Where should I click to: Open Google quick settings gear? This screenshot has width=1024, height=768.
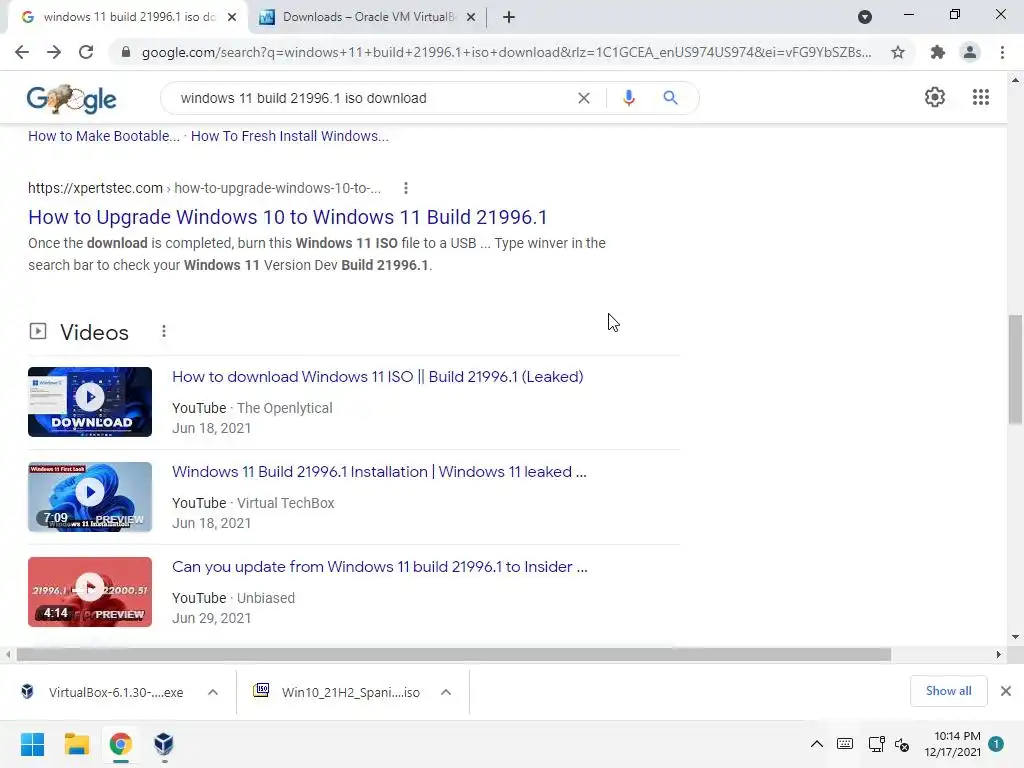coord(935,97)
